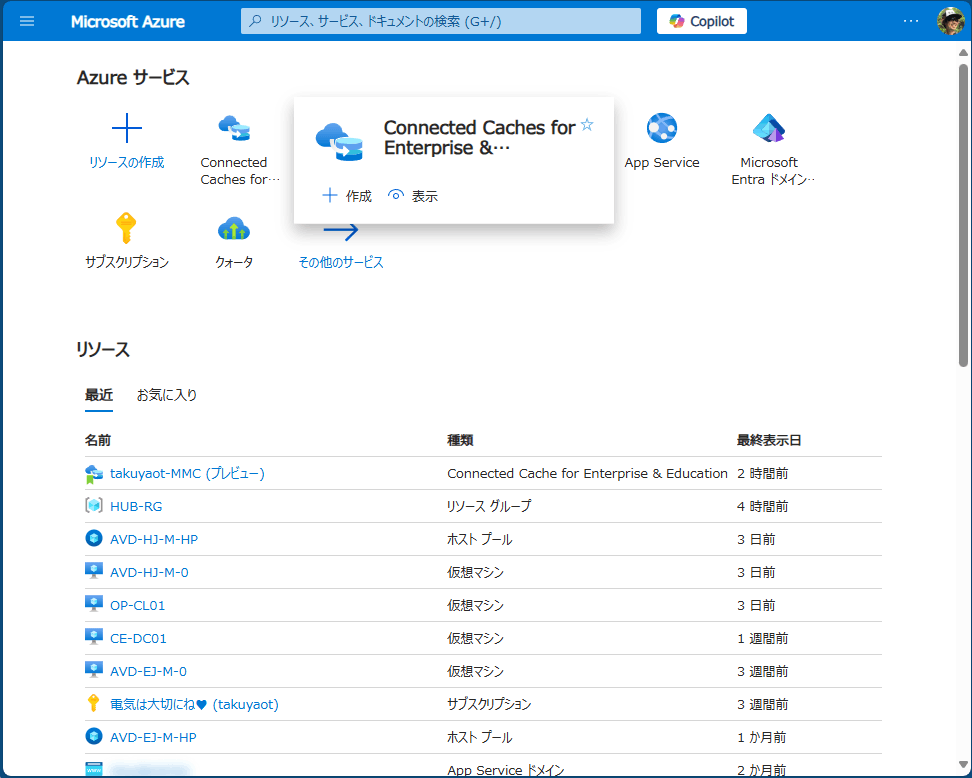Click 作成 in the Connected Caches popup
The height and width of the screenshot is (778, 972).
tap(347, 196)
